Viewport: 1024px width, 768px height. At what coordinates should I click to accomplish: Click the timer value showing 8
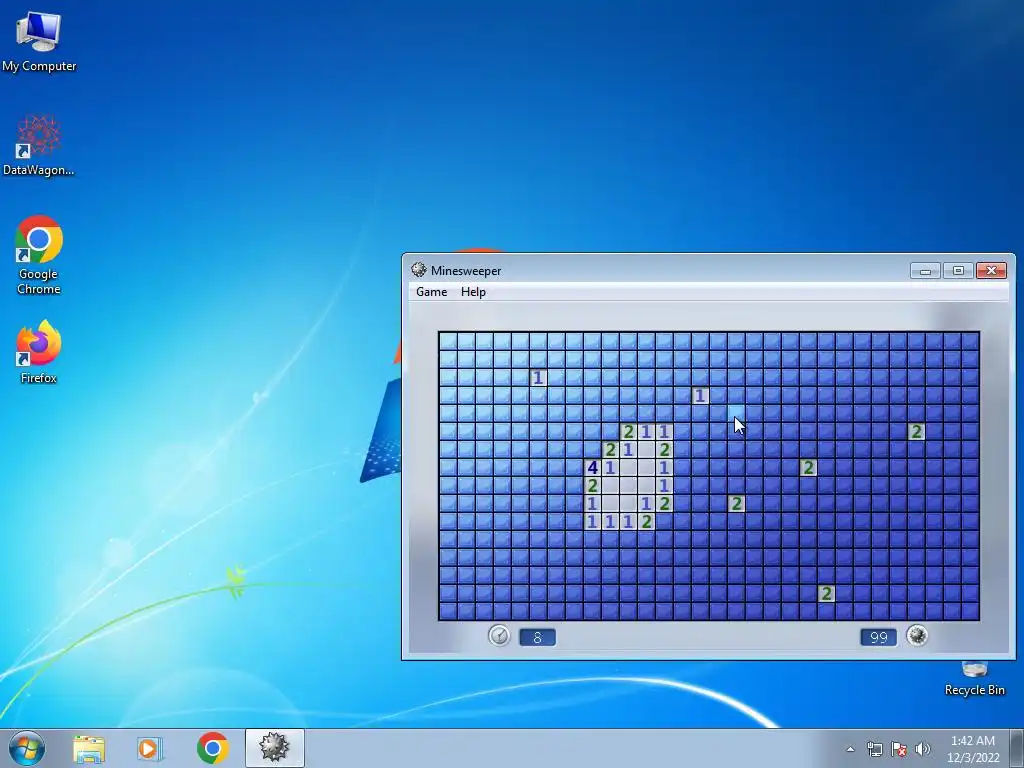coord(537,637)
